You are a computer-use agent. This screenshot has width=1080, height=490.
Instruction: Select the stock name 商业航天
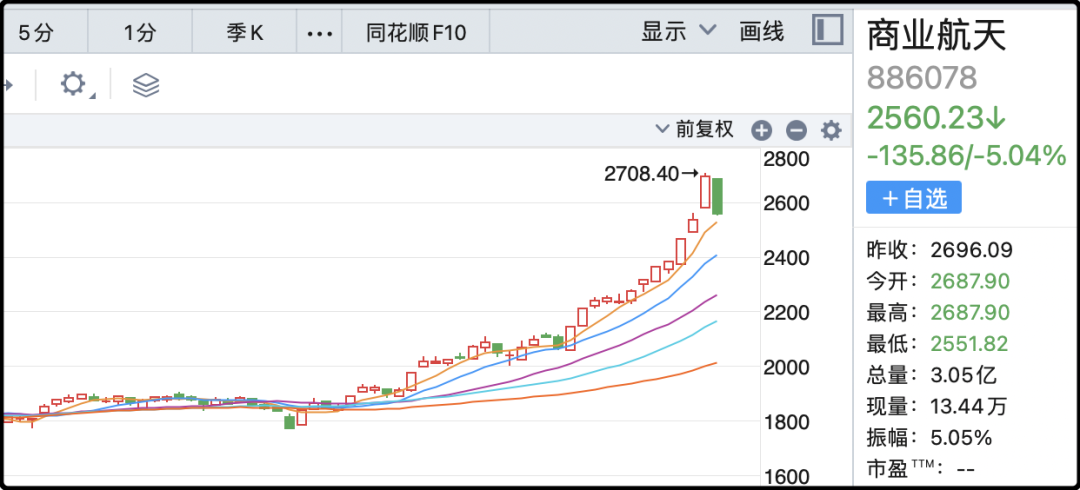936,34
